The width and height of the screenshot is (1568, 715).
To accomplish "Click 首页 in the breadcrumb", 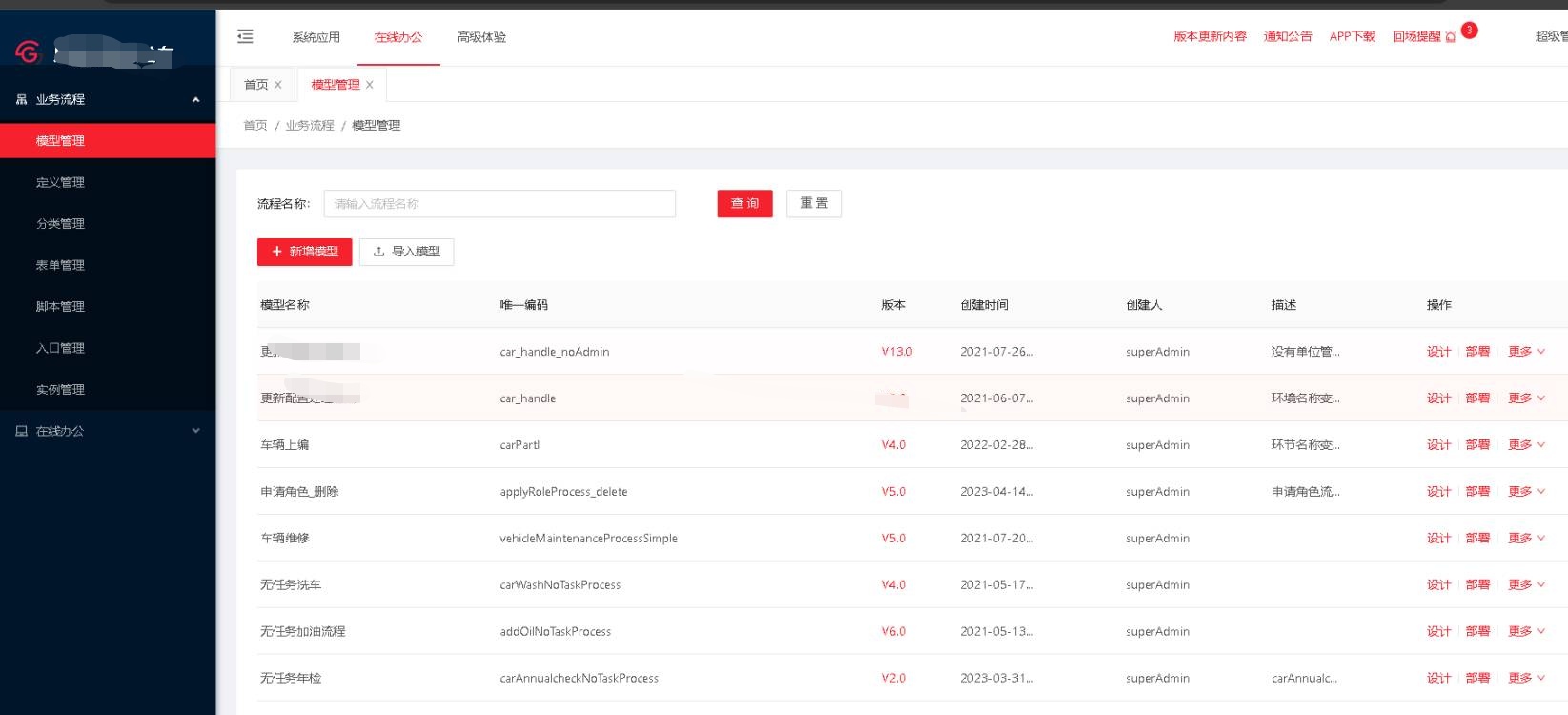I will [255, 126].
